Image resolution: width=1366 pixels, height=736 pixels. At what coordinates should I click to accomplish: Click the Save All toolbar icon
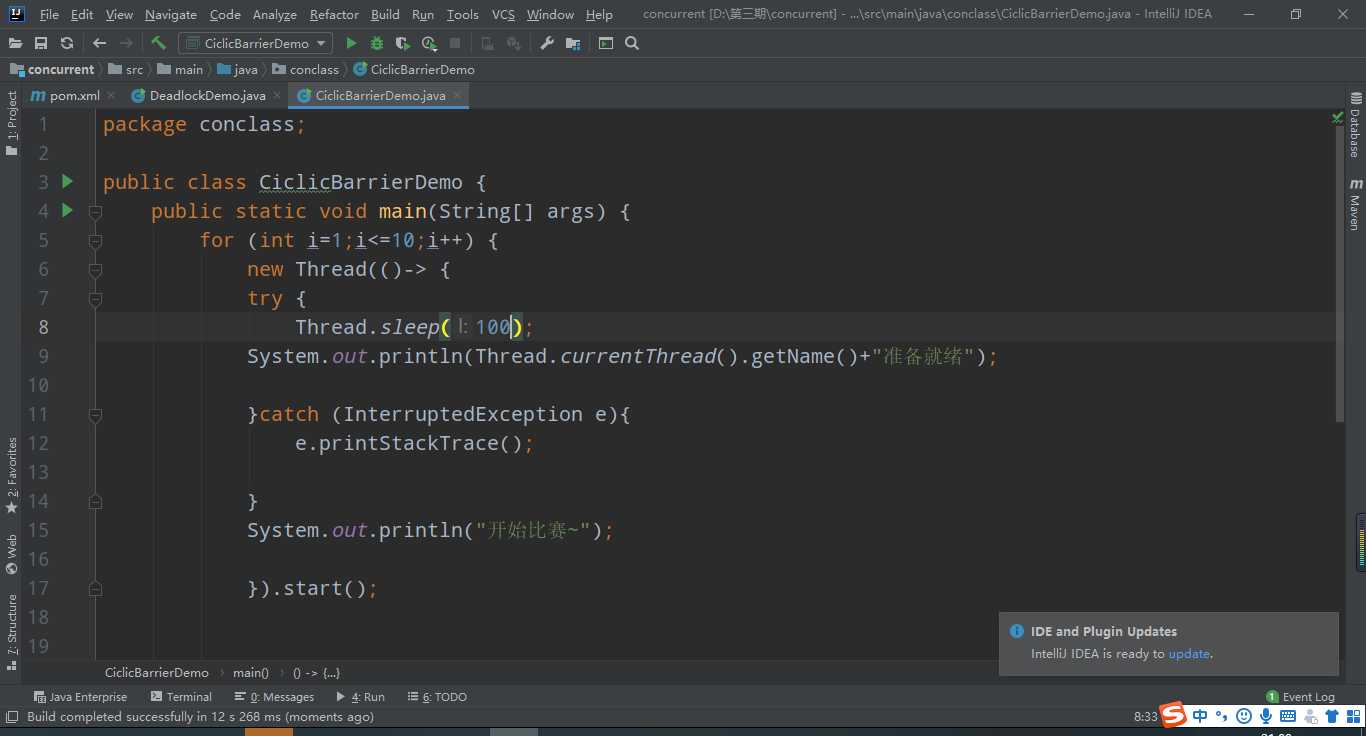(x=41, y=43)
